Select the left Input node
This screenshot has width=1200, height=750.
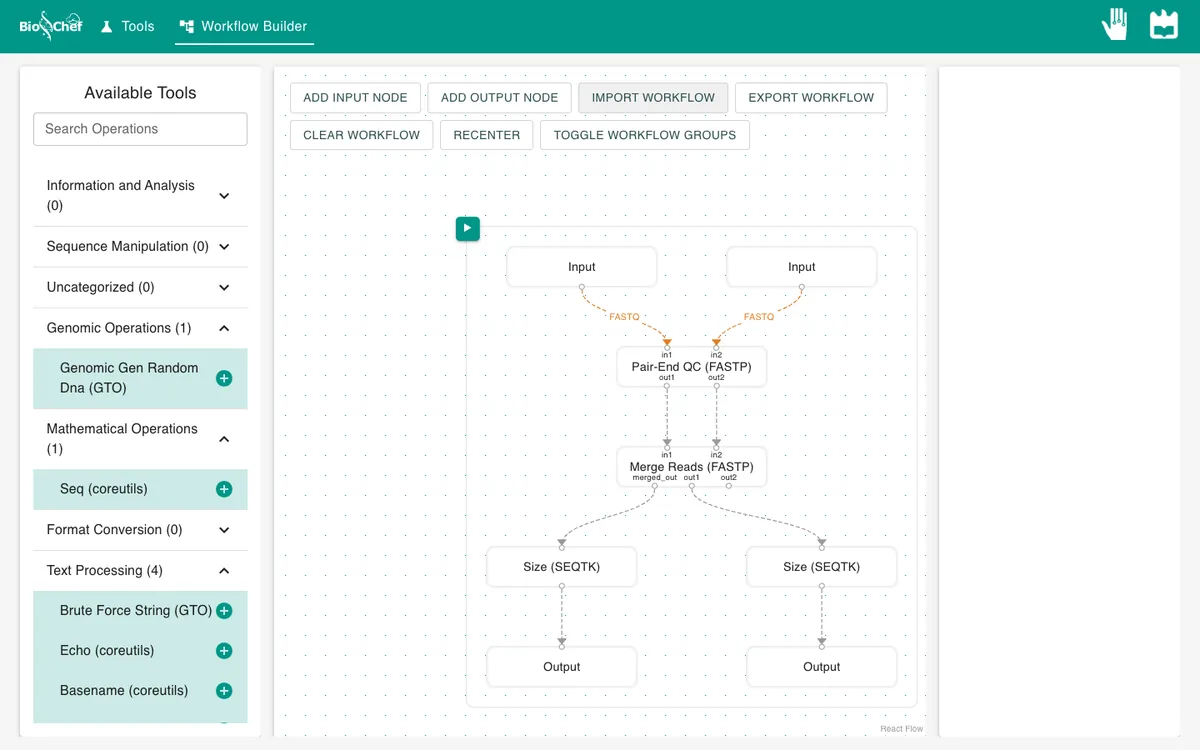tap(582, 267)
